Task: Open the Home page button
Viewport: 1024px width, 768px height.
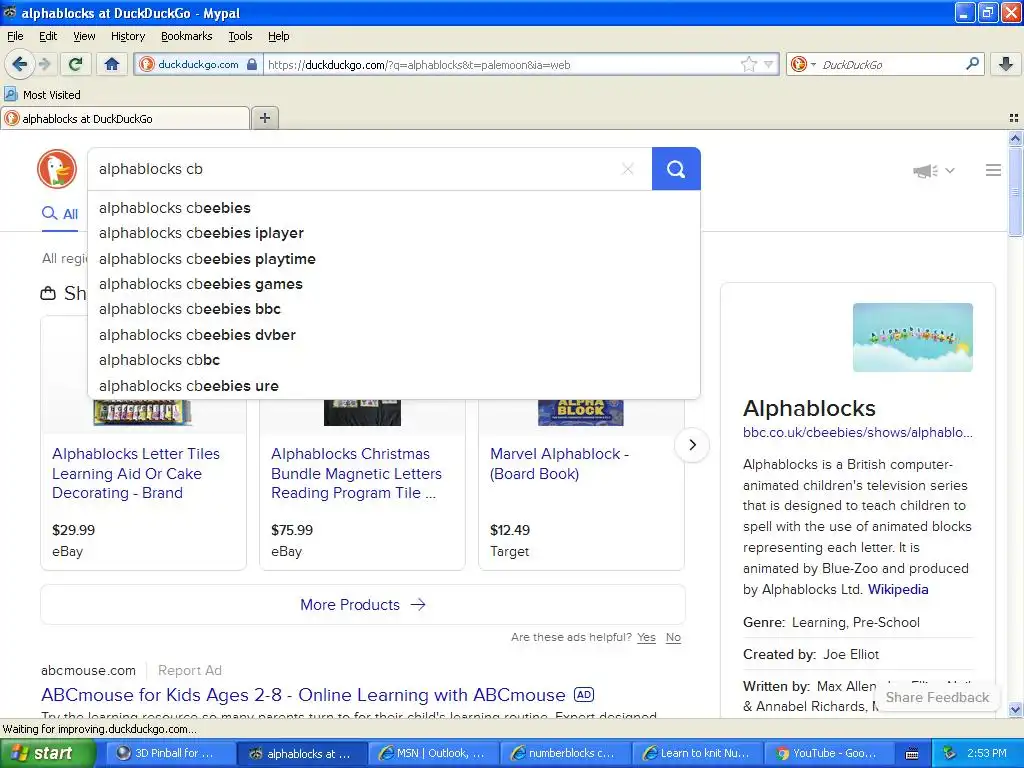Action: pyautogui.click(x=112, y=64)
